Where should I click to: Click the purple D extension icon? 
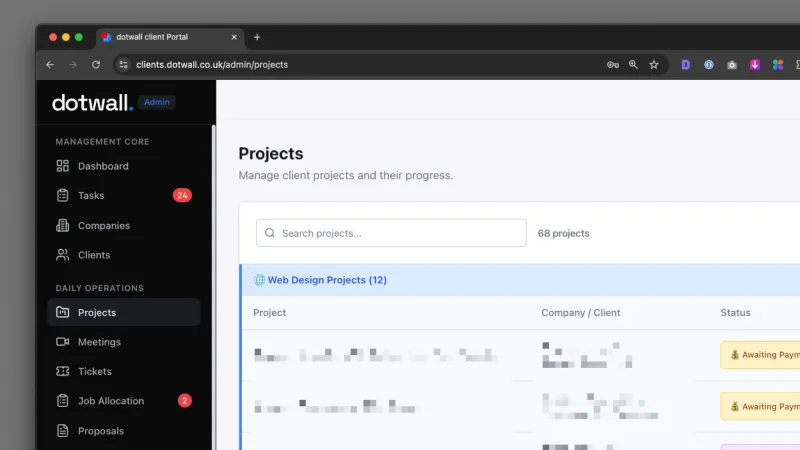(x=686, y=65)
